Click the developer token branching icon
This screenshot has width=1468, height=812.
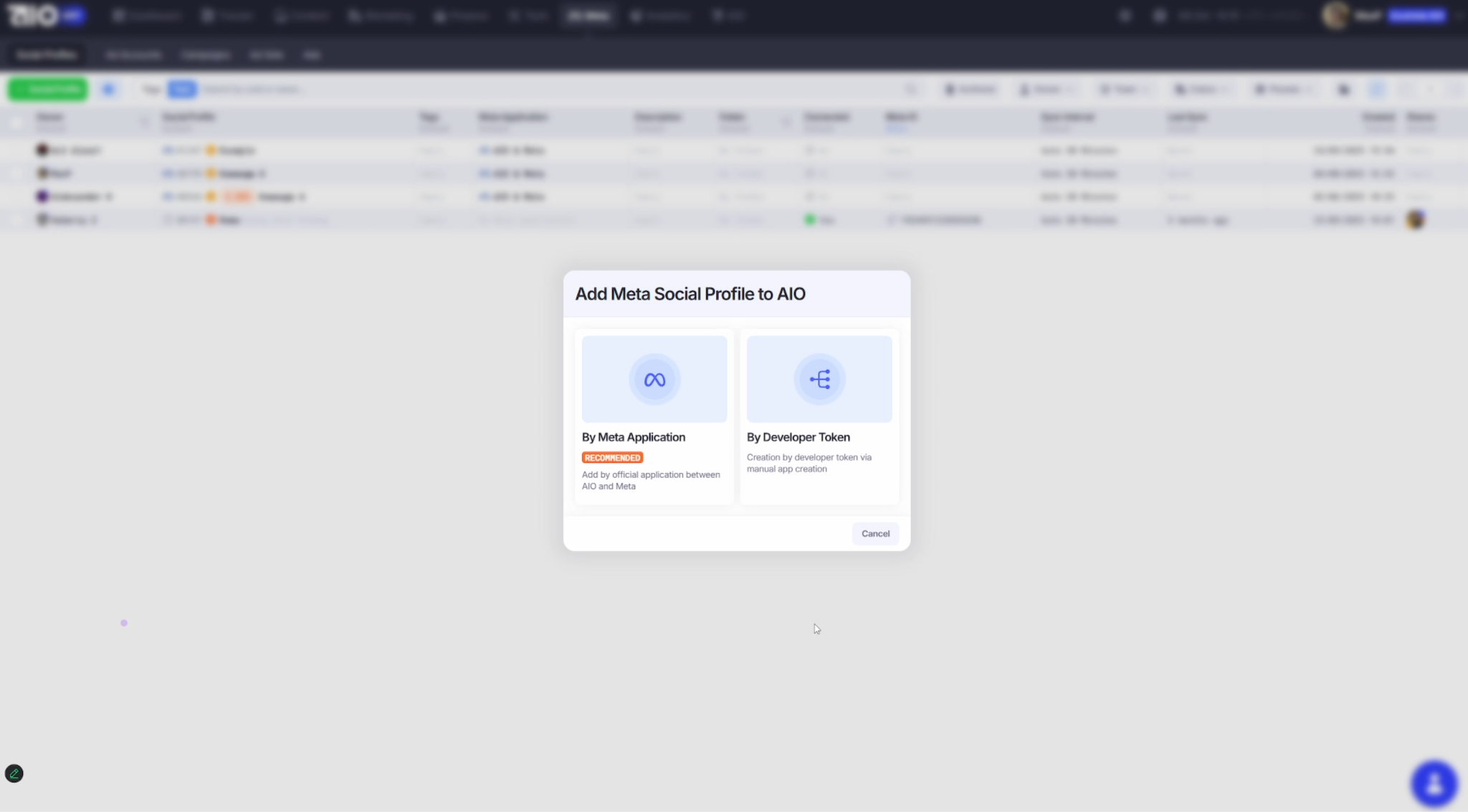(819, 380)
